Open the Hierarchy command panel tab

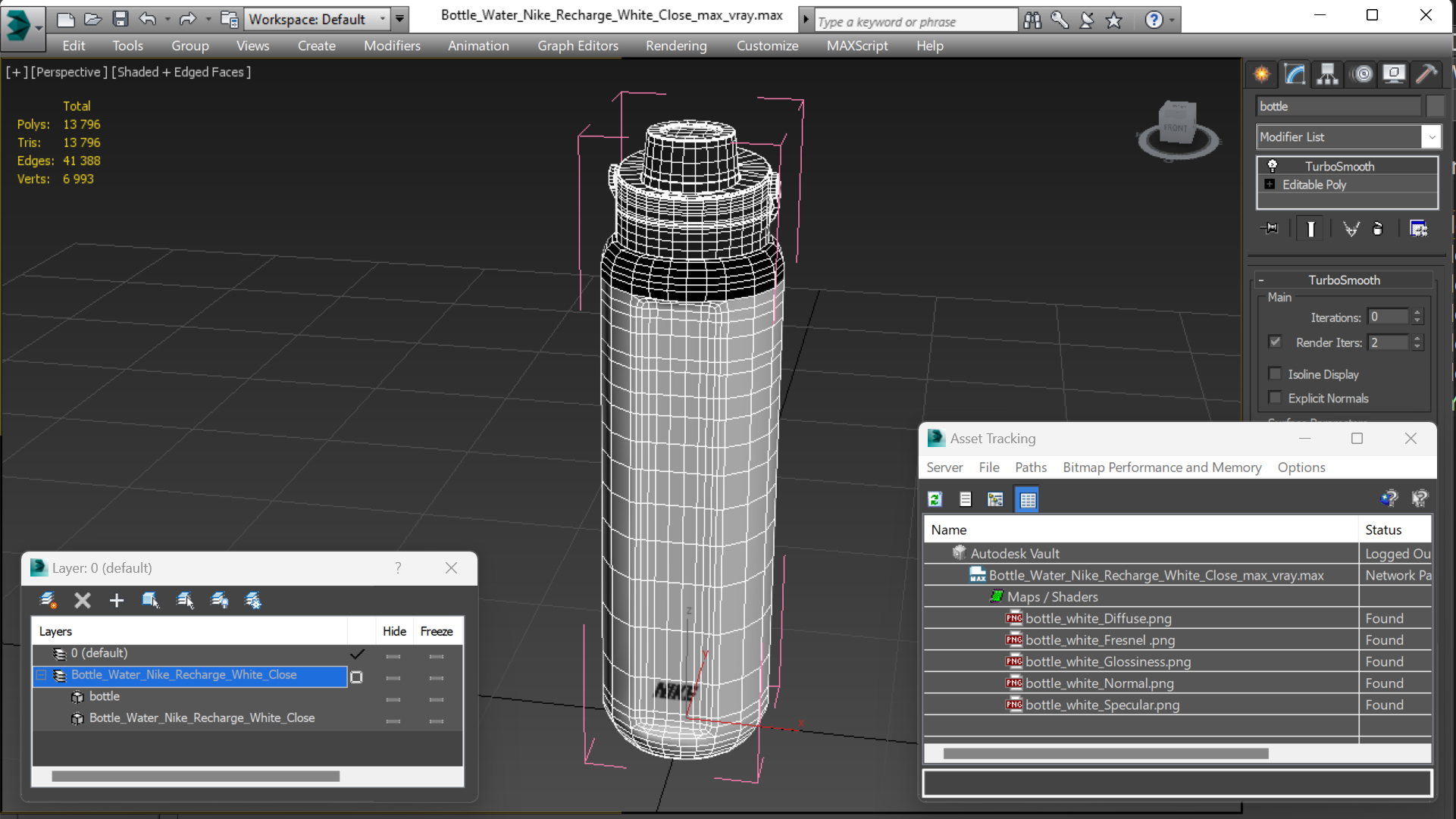coord(1327,73)
